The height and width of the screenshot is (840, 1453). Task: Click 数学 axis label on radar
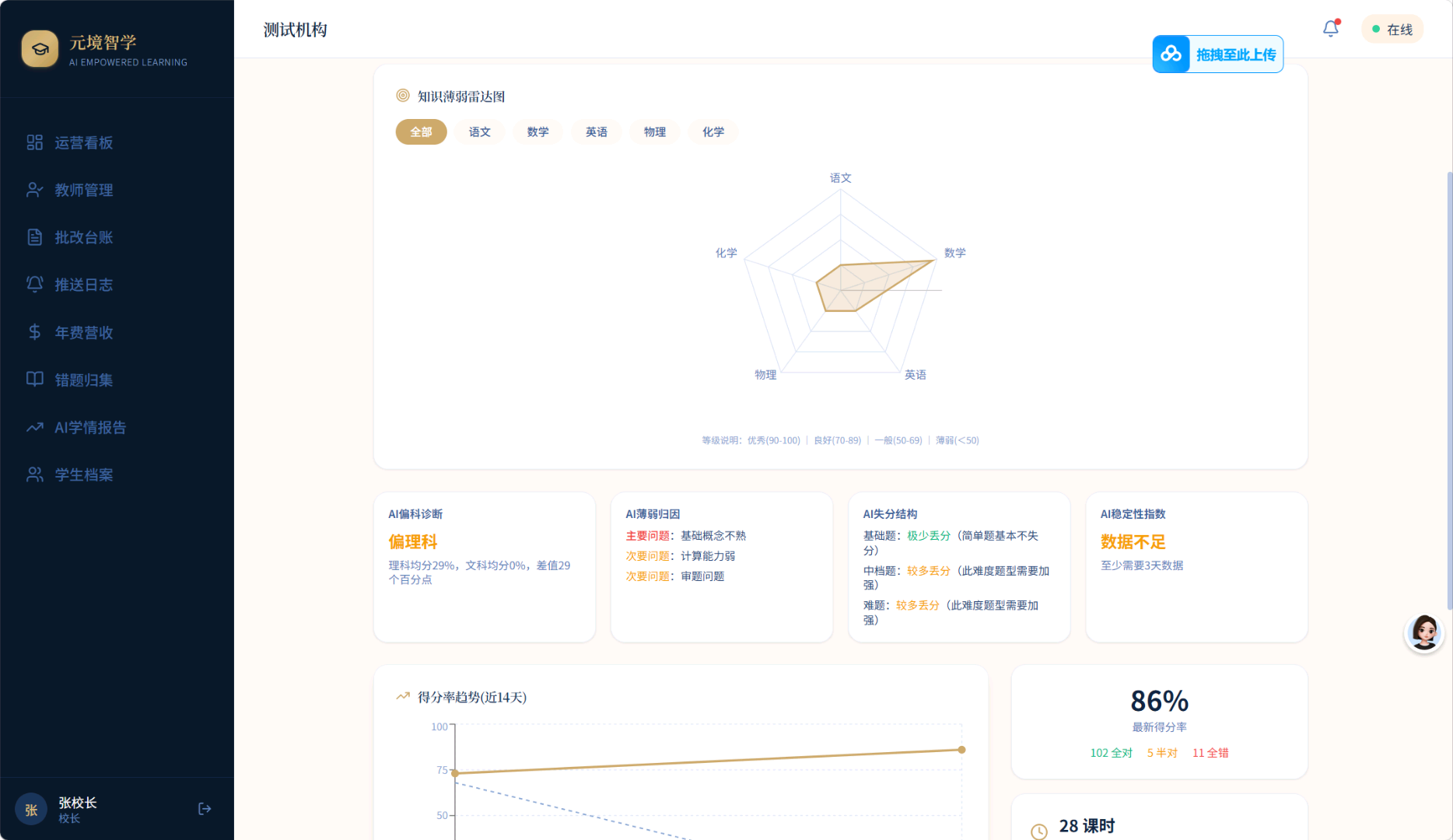click(x=954, y=253)
